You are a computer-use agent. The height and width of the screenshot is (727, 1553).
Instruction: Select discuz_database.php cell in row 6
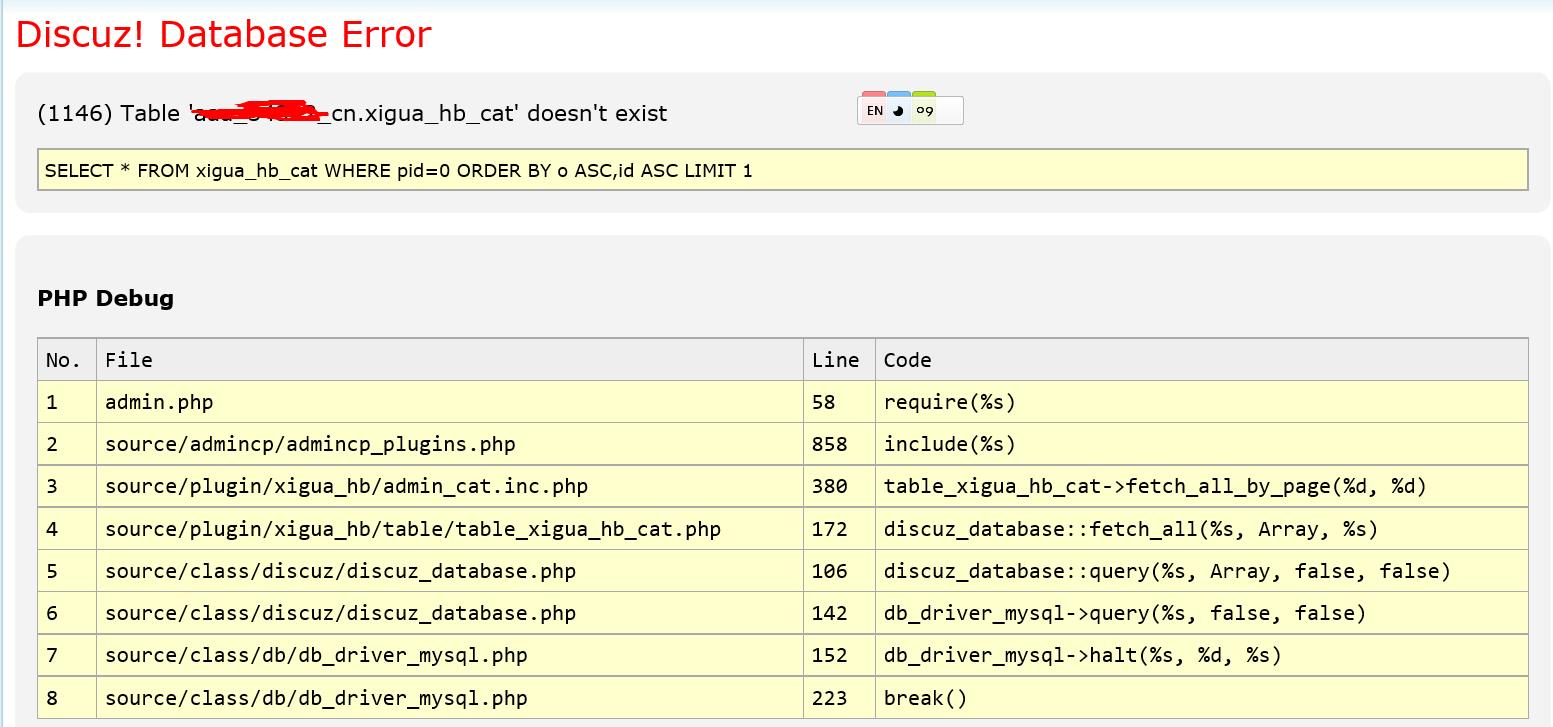click(x=450, y=613)
